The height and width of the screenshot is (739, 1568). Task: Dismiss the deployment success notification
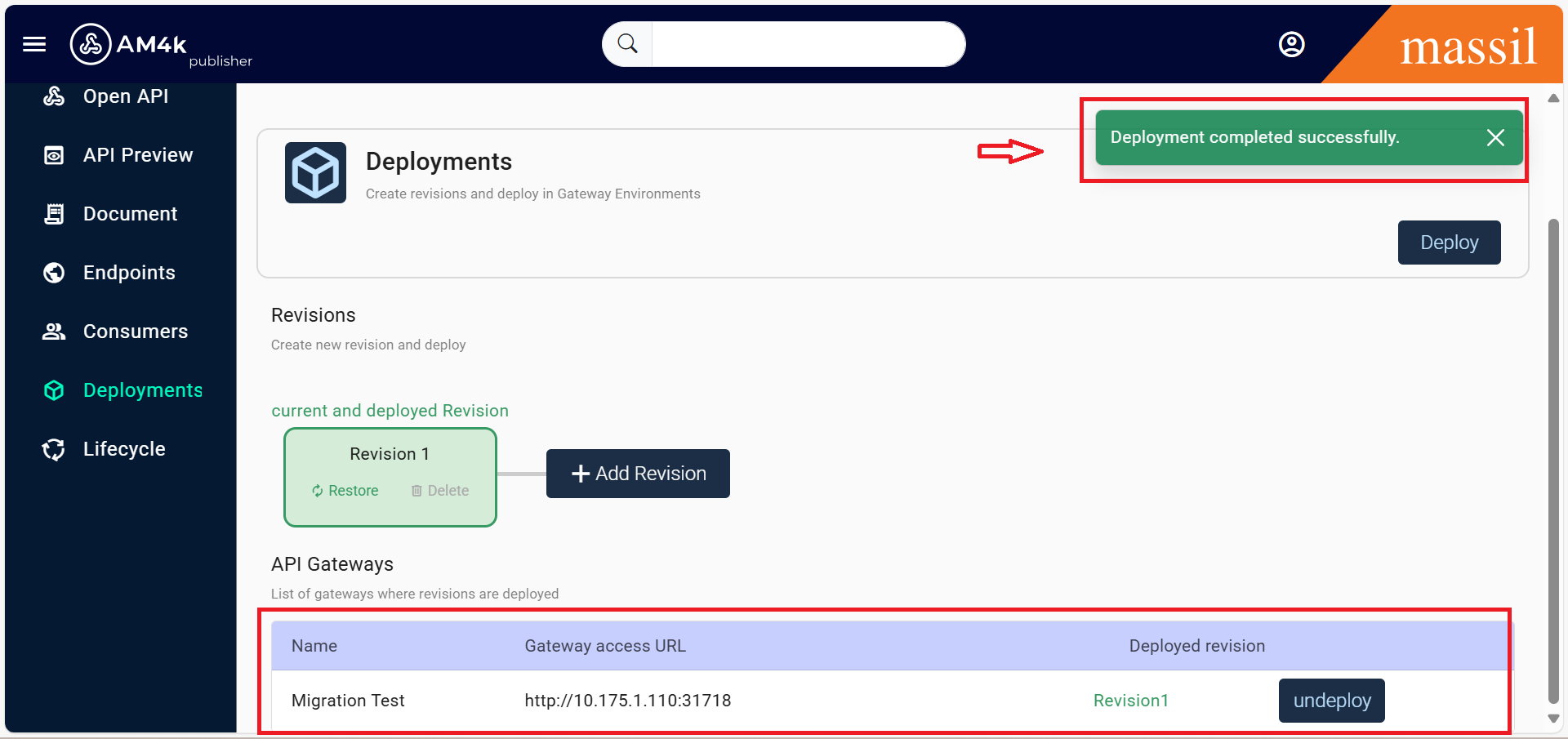tap(1494, 138)
